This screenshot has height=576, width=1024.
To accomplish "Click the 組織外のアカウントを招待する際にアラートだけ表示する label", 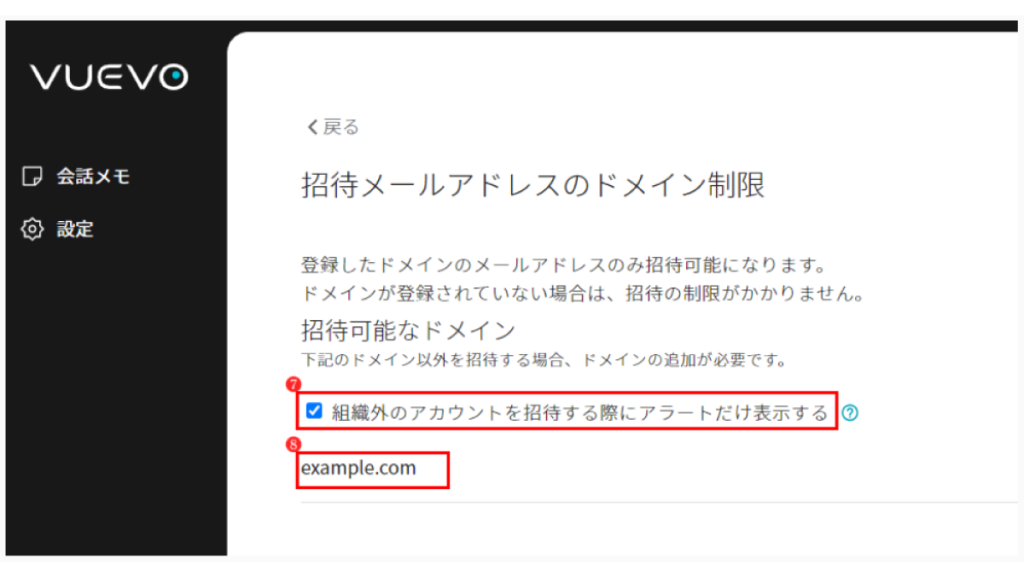I will click(580, 413).
